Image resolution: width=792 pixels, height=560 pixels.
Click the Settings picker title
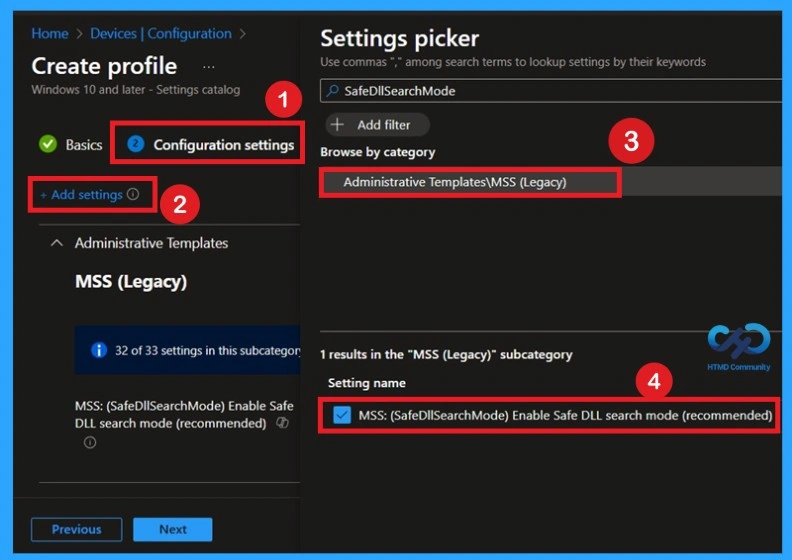click(400, 38)
